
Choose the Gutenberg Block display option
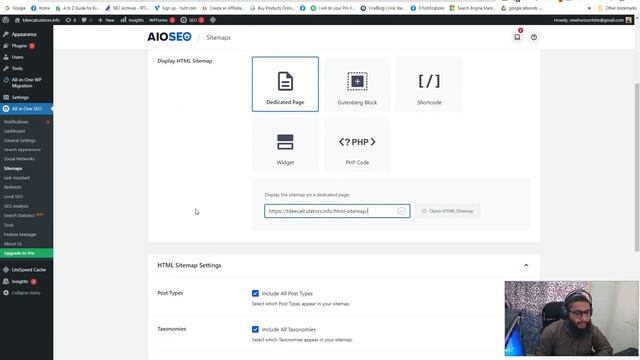pos(357,84)
